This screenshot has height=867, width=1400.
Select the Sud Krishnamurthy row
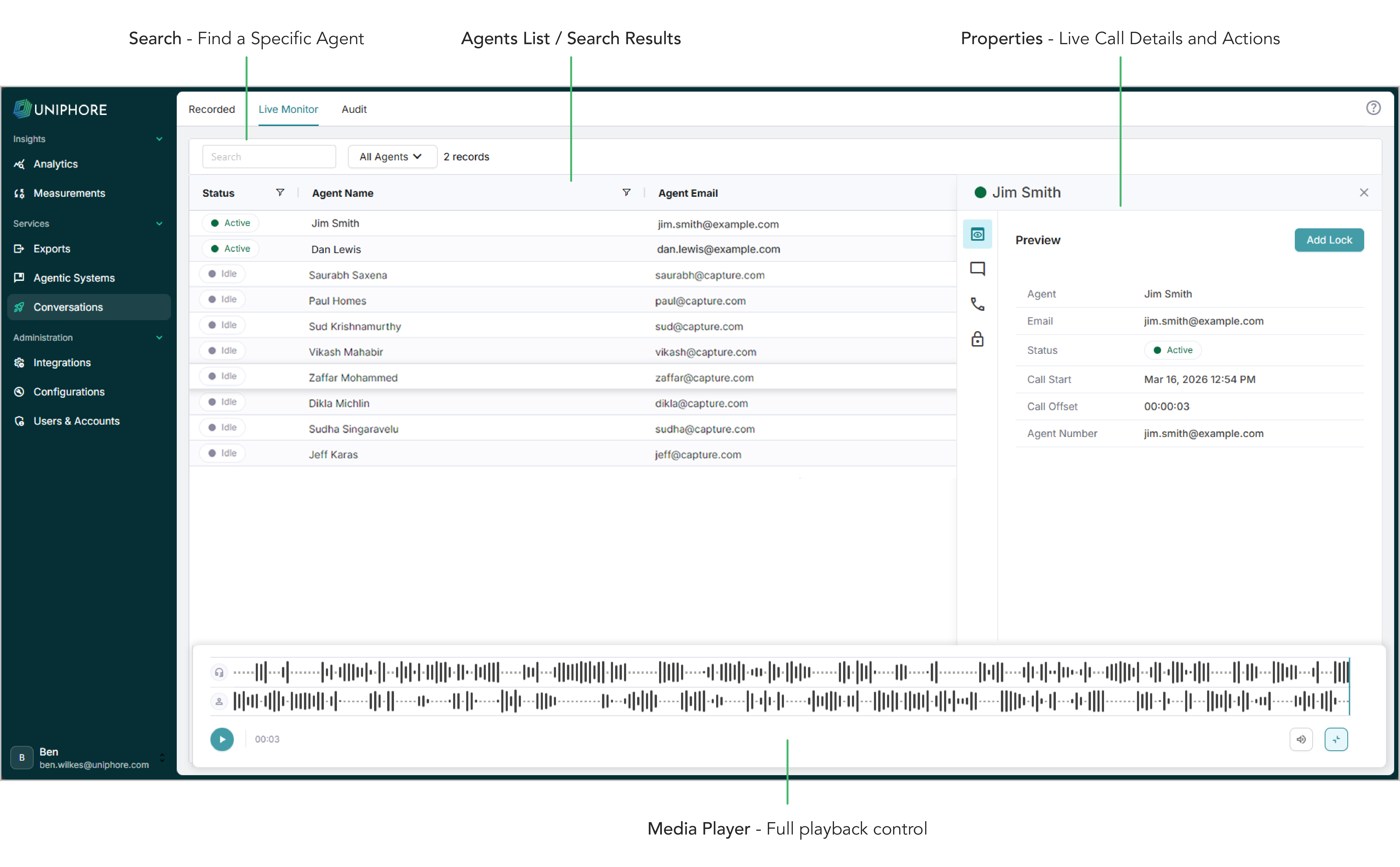[572, 326]
